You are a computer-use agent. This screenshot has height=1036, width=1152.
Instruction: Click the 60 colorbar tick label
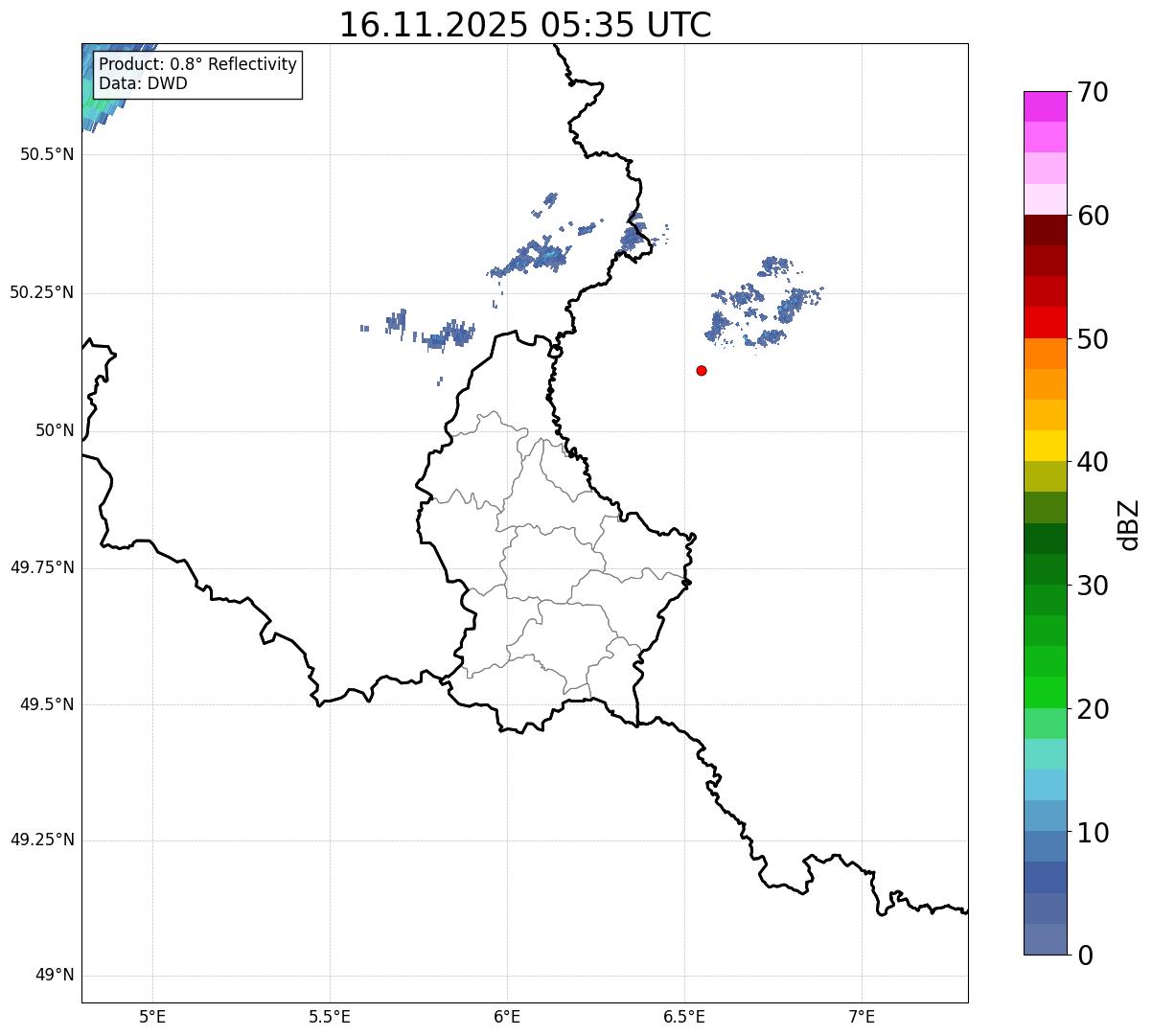[x=1094, y=216]
